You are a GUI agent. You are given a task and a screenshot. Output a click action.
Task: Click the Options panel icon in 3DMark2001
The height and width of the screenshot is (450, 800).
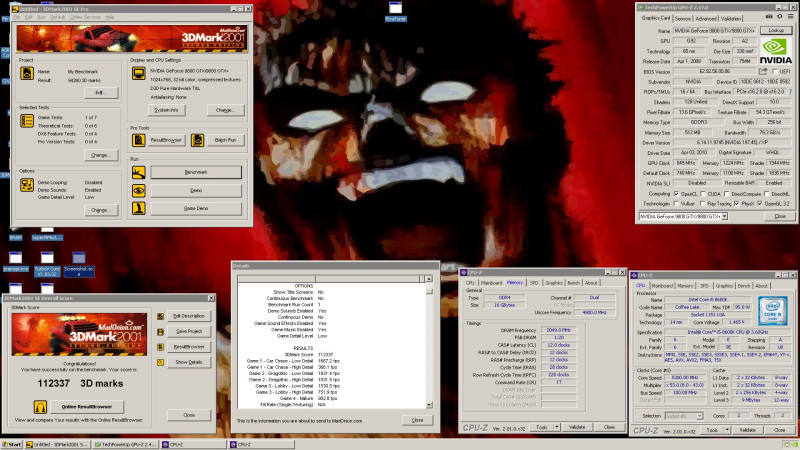pos(27,185)
